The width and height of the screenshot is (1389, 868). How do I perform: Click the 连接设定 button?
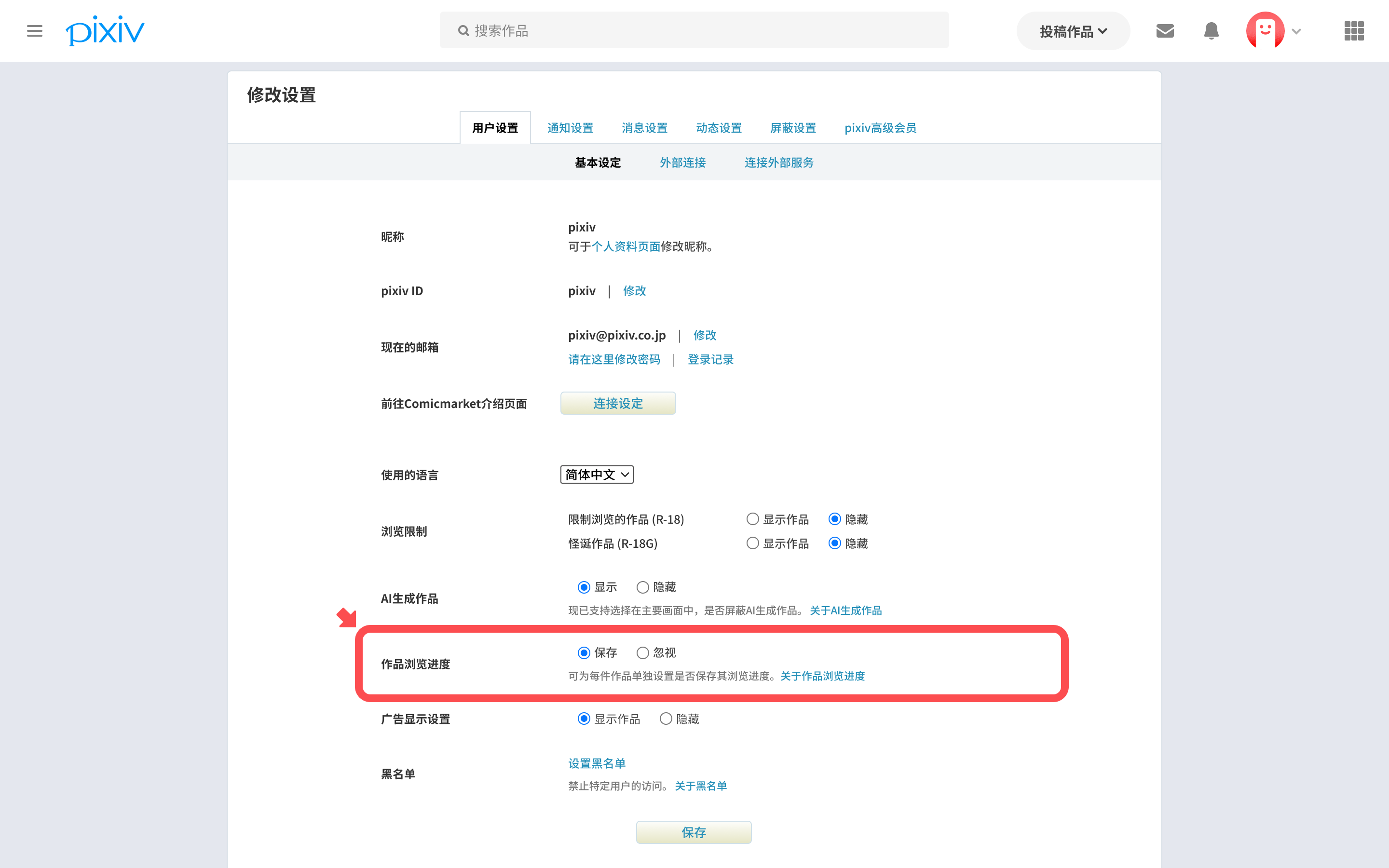618,403
